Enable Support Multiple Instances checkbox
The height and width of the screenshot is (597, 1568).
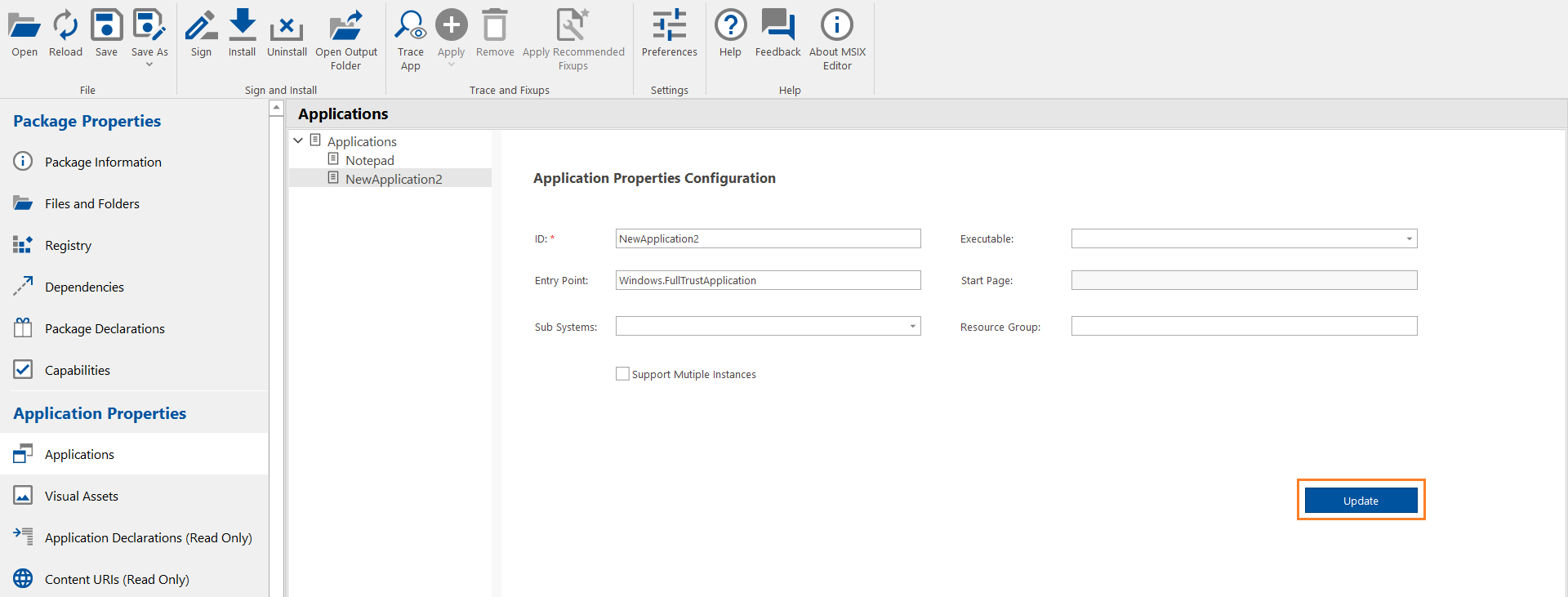pyautogui.click(x=622, y=374)
